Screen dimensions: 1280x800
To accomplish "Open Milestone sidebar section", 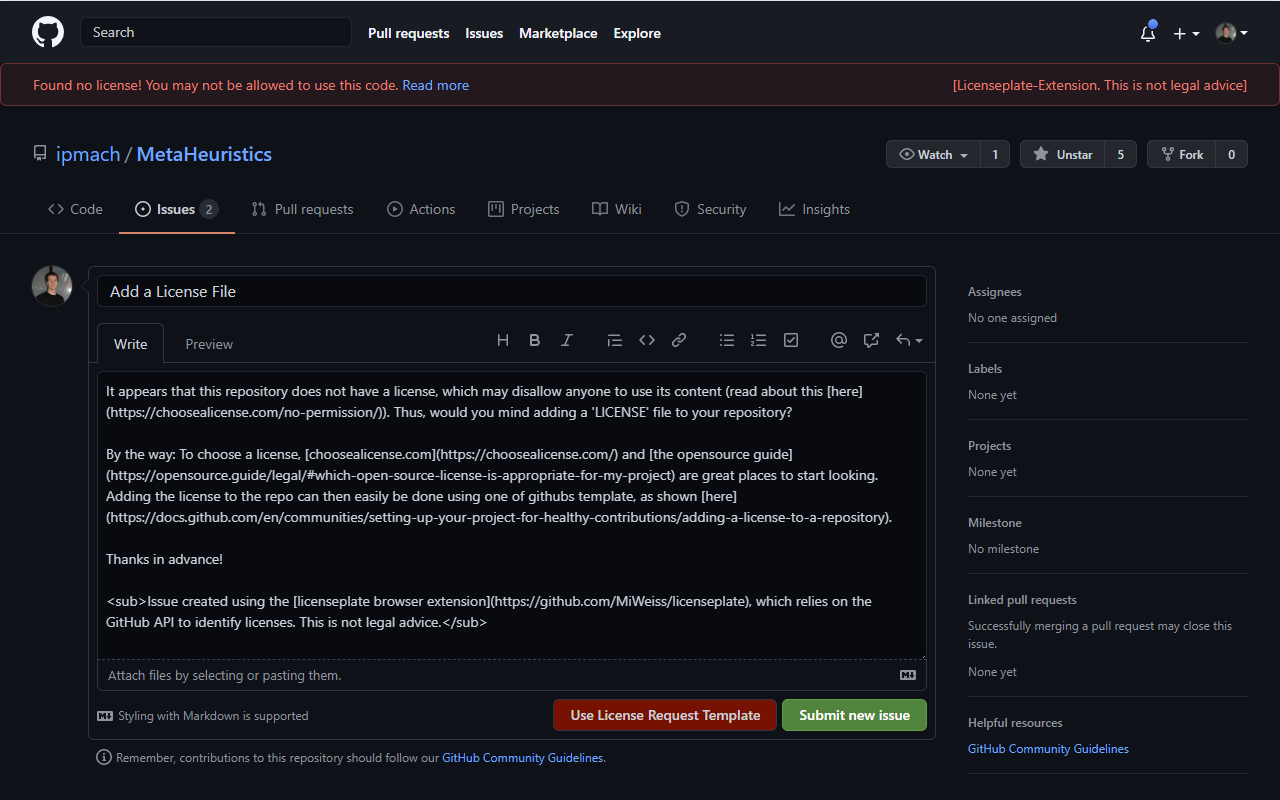I will click(995, 523).
